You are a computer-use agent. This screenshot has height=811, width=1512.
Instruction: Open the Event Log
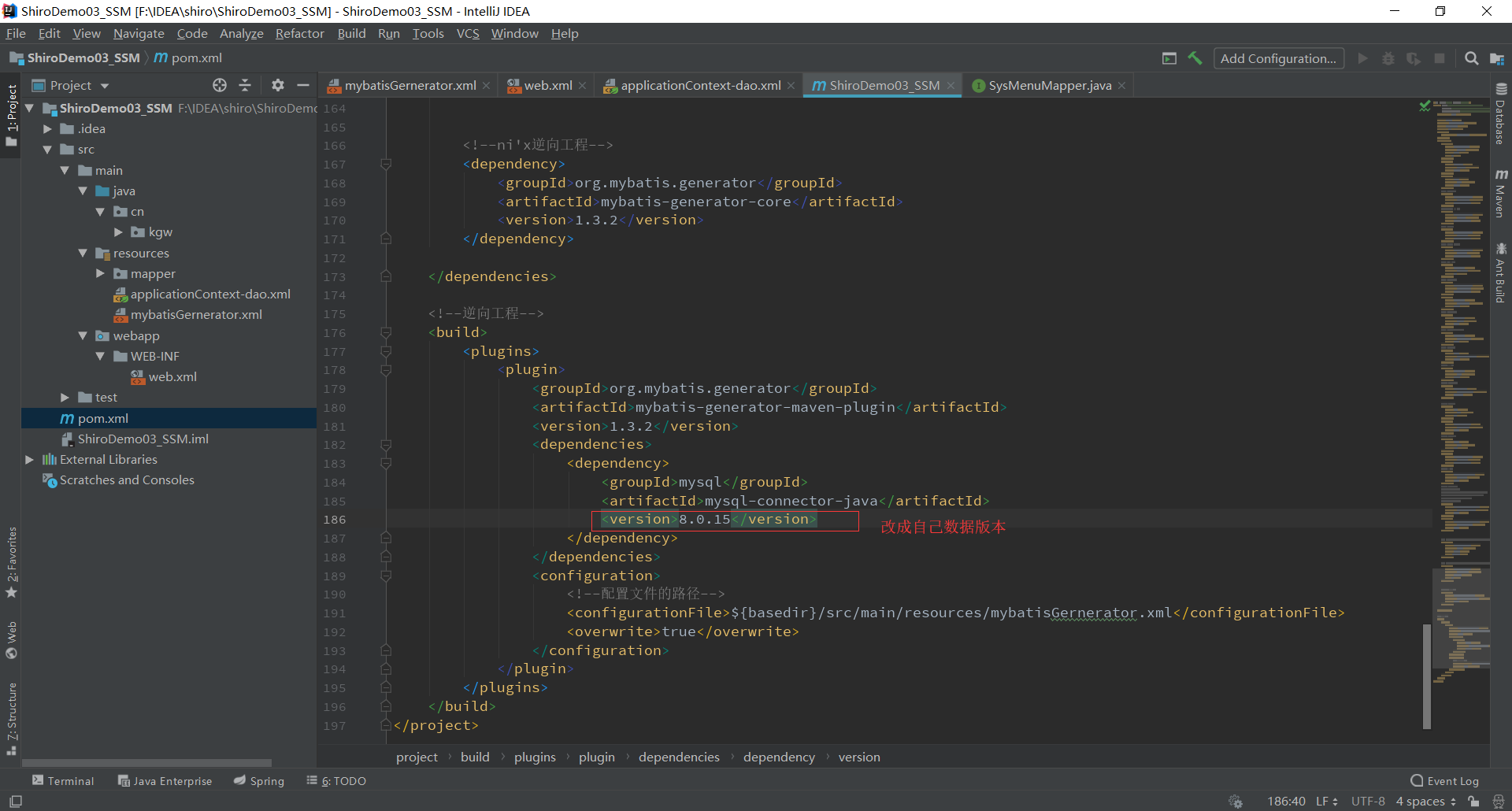[x=1445, y=781]
